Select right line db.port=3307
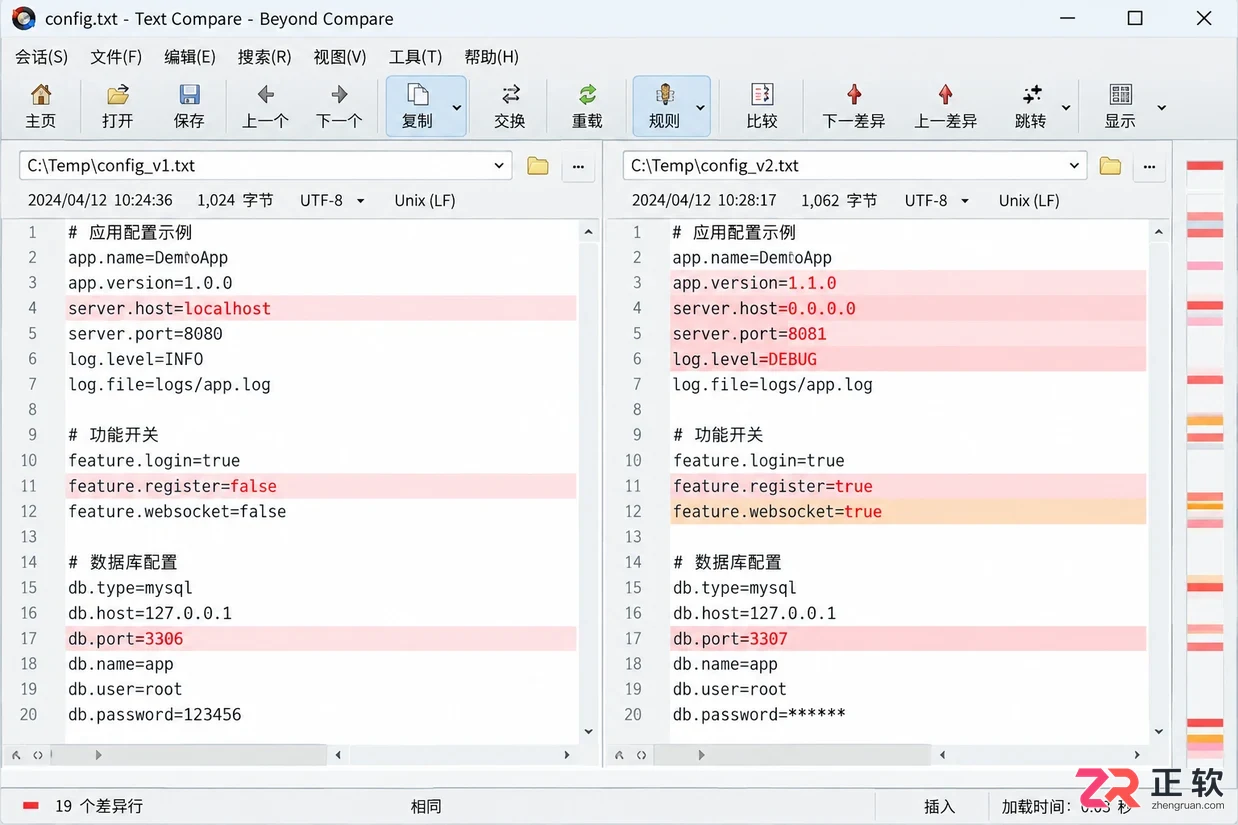 click(x=908, y=638)
